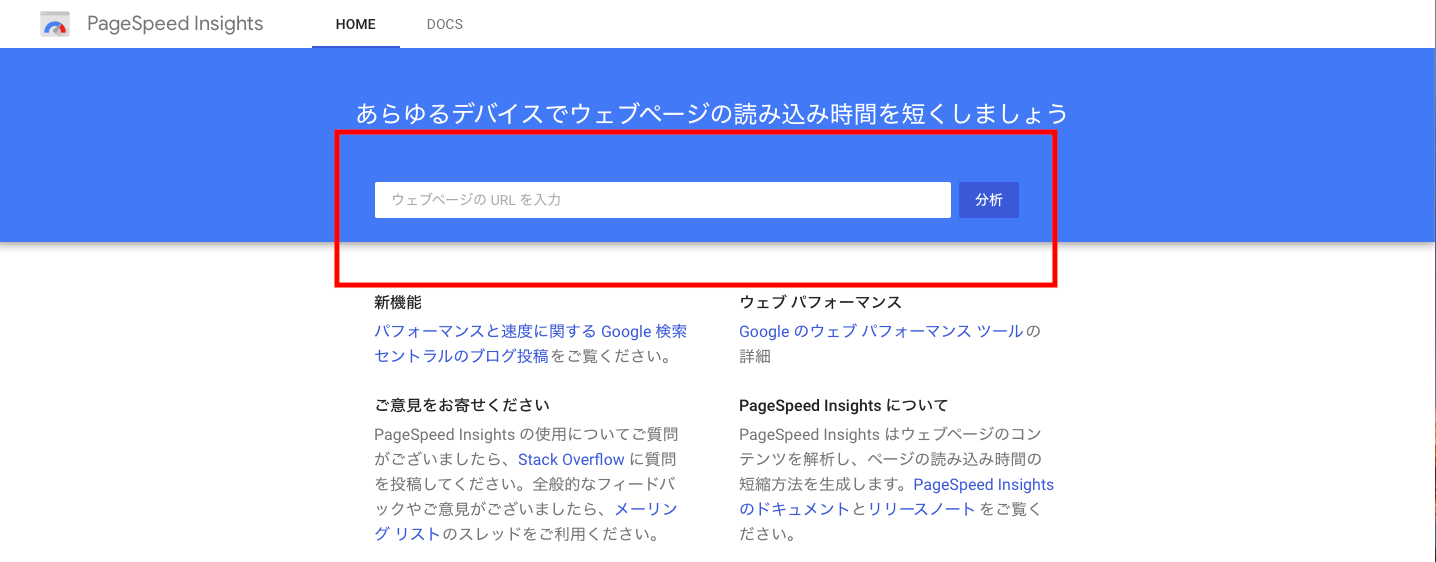Open PageSpeed Insights のドキュメント link
1436x562 pixels.
896,496
